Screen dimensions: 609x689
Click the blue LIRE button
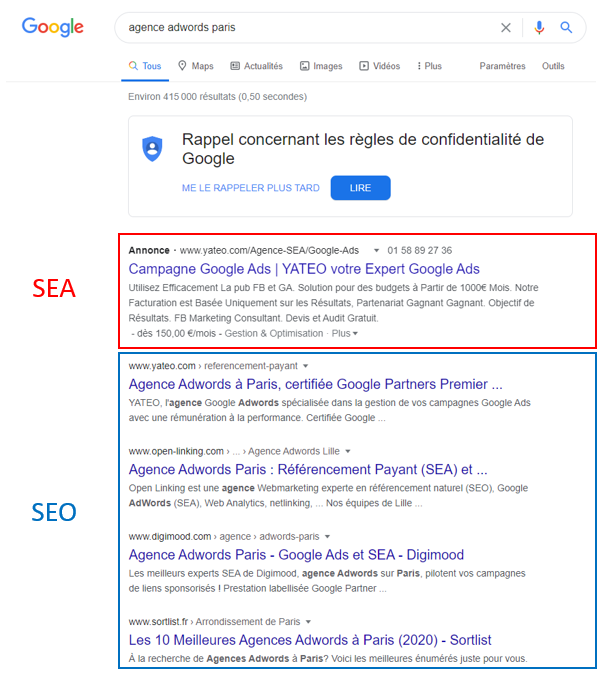360,188
